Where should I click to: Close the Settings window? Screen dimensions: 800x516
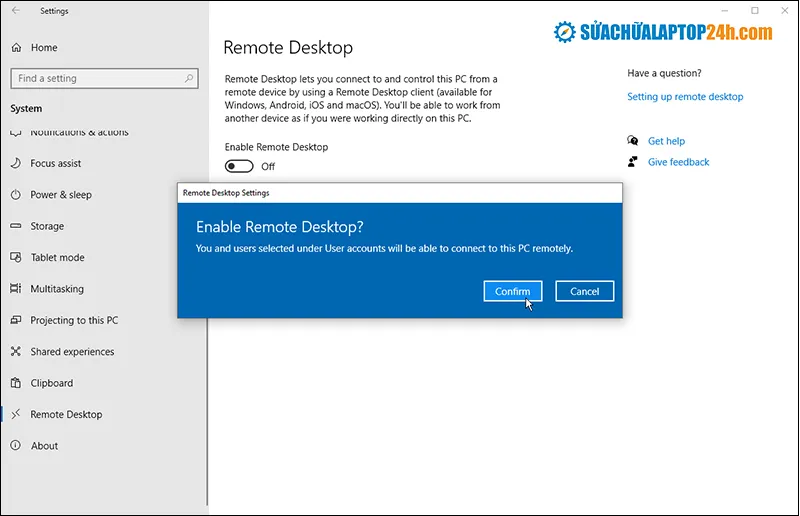pyautogui.click(x=785, y=10)
